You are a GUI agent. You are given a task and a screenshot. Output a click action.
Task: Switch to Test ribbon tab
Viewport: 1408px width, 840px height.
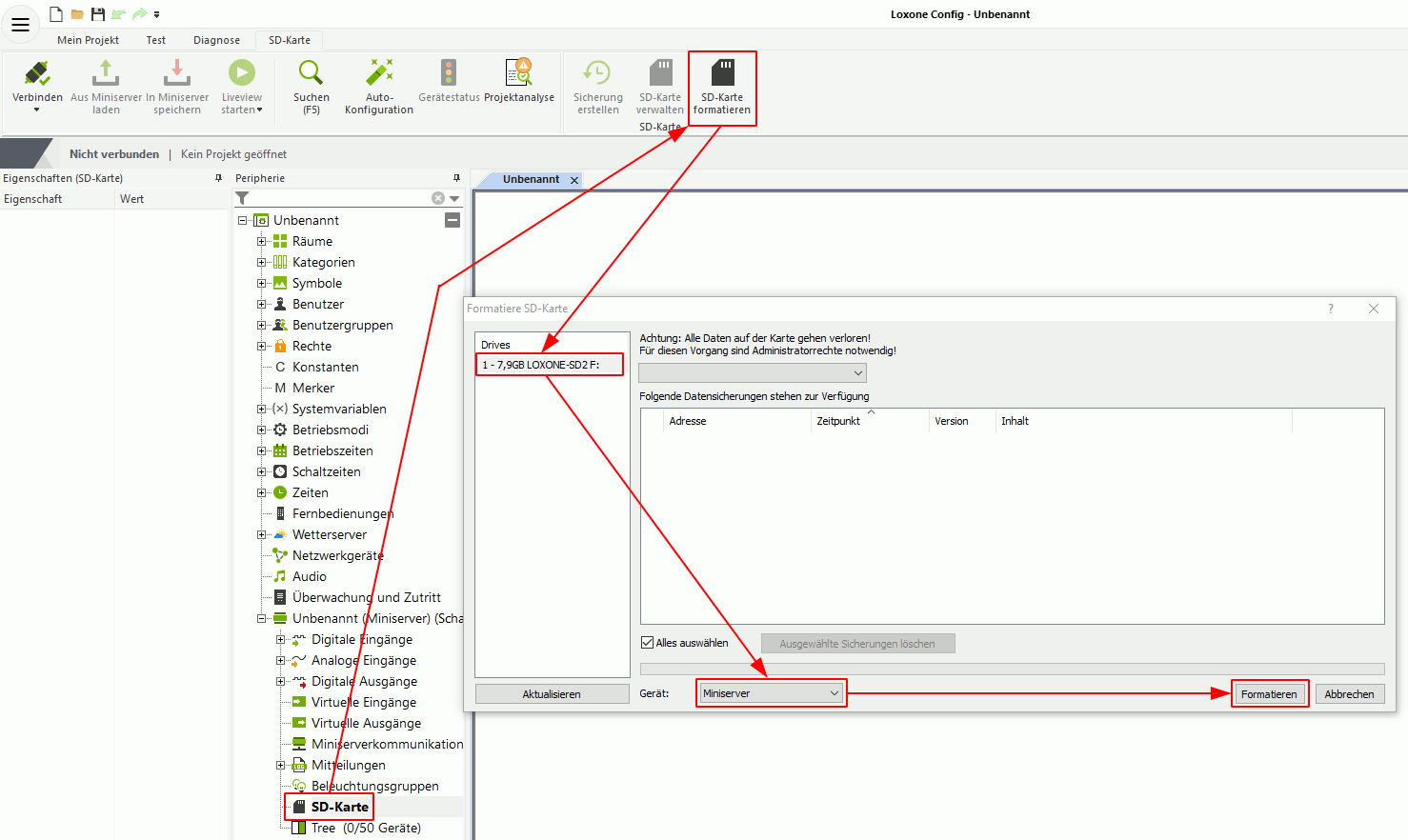[156, 40]
